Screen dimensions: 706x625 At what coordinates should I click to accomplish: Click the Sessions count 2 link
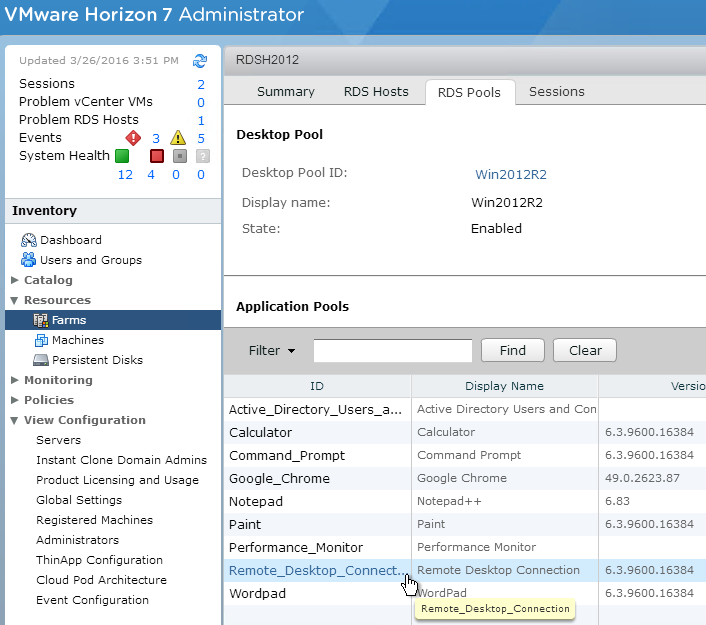click(x=201, y=84)
